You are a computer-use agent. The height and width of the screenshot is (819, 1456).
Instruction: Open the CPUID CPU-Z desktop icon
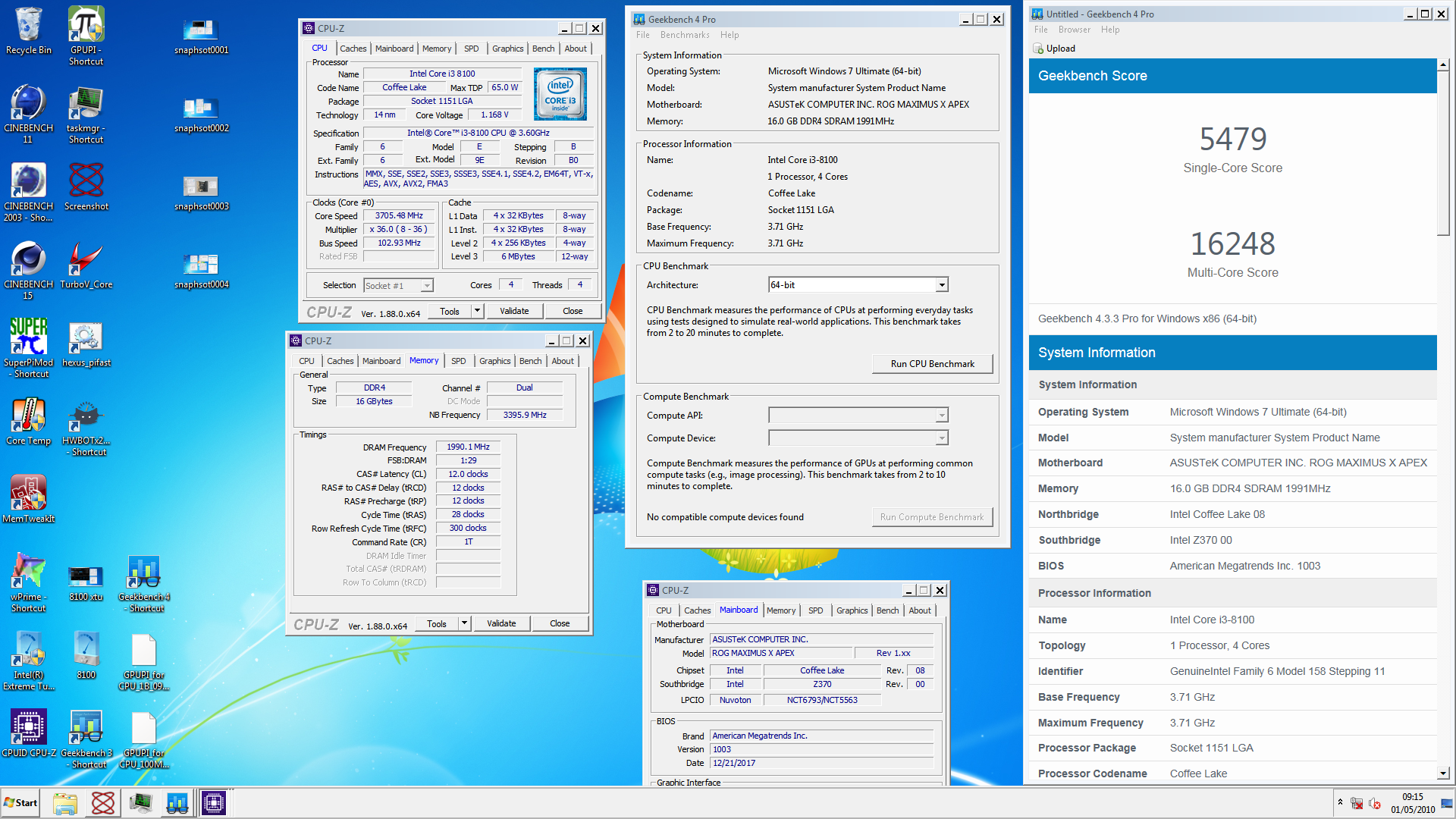[29, 733]
